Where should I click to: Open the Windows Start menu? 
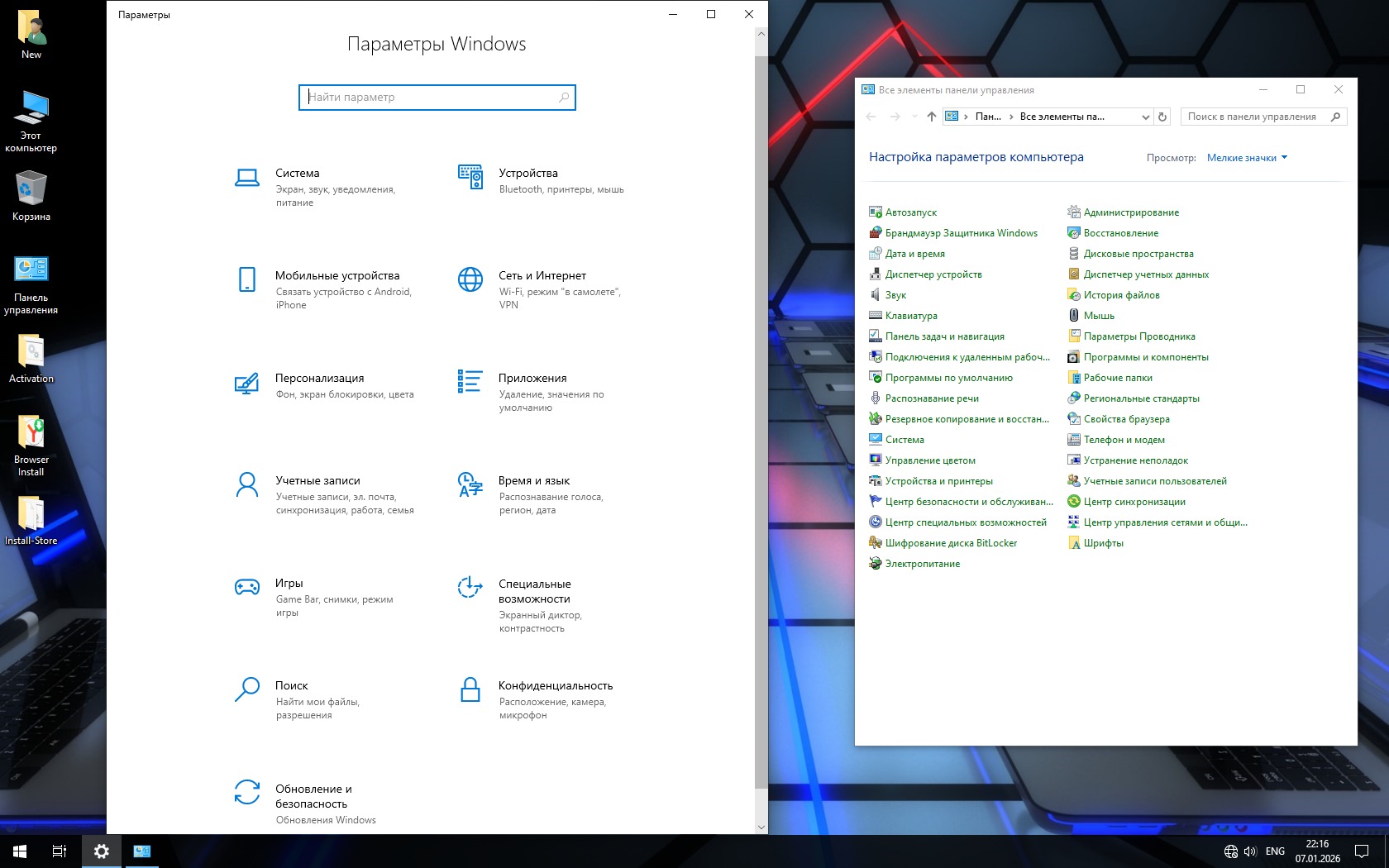[20, 851]
